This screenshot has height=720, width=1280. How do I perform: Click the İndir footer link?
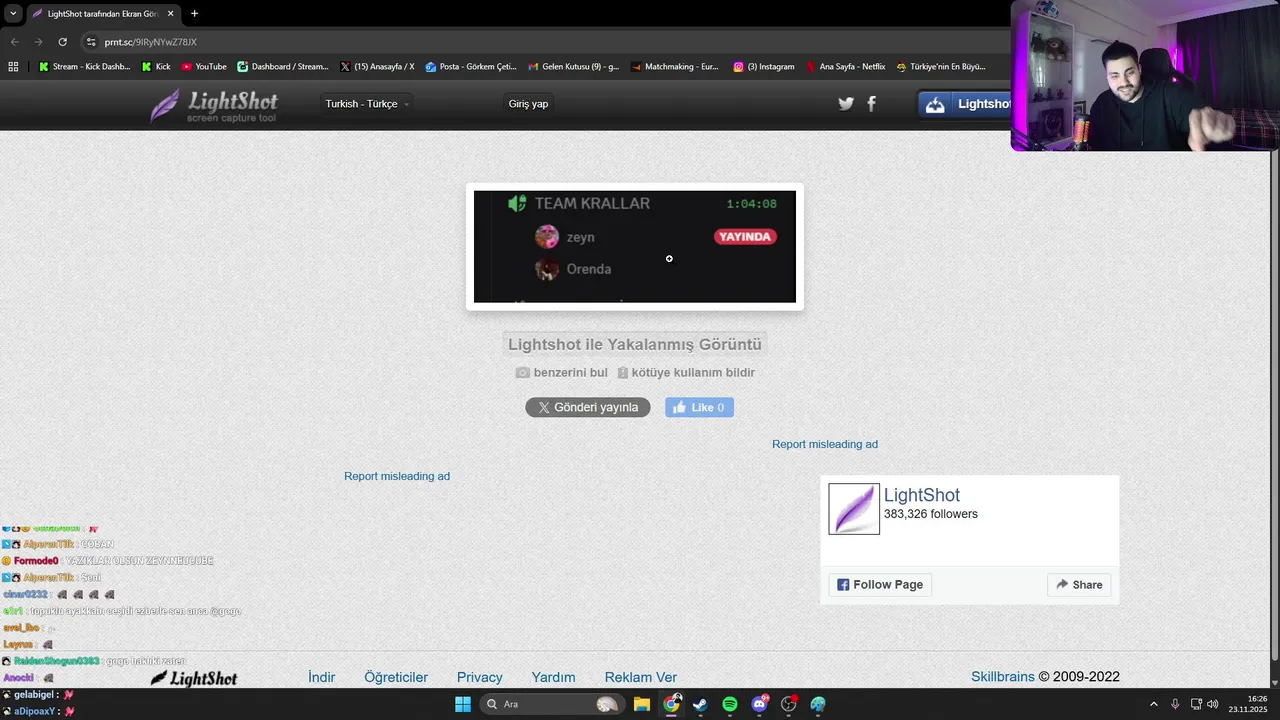[322, 677]
